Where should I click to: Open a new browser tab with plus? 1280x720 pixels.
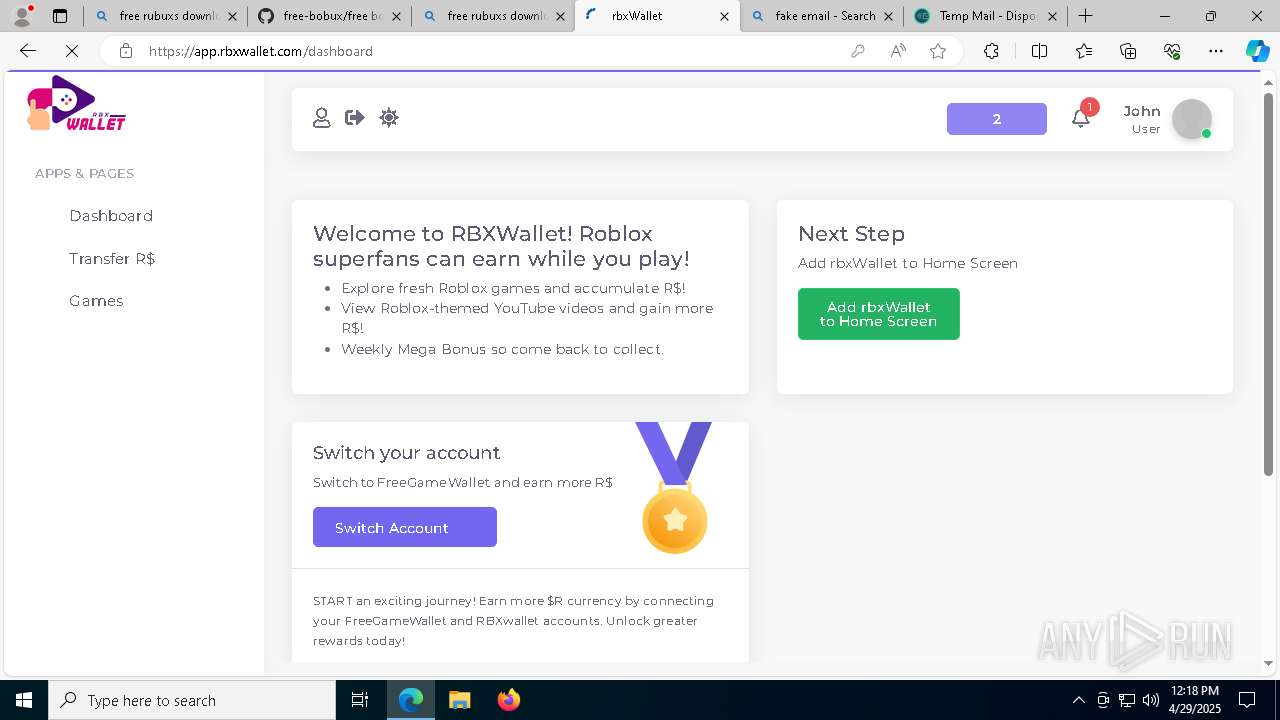coord(1085,16)
